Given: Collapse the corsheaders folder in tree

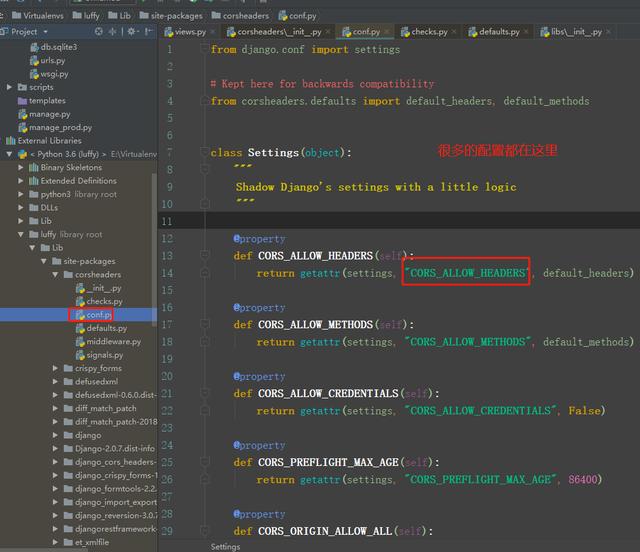Looking at the screenshot, I should tap(55, 274).
